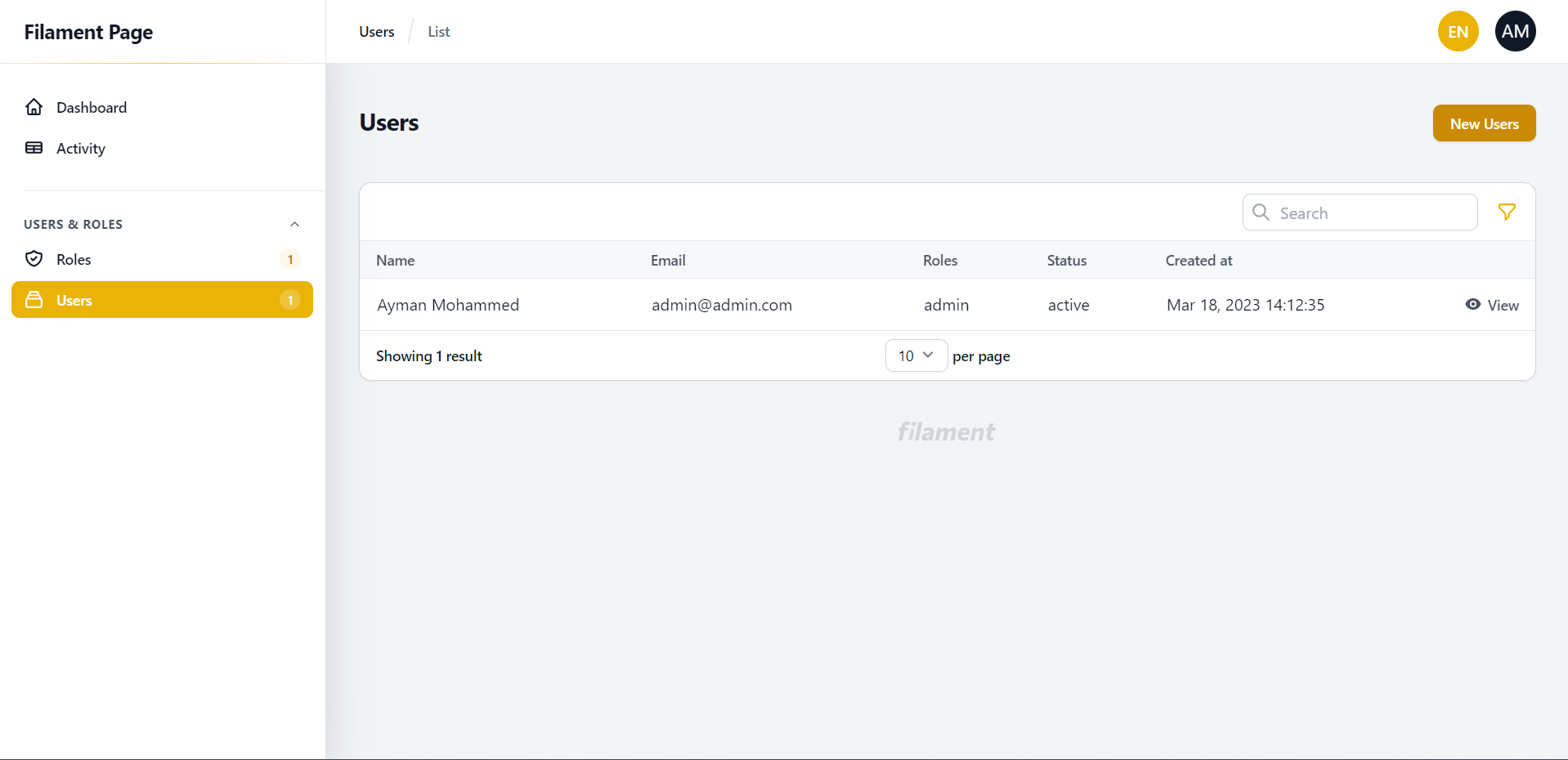Open Dashboard from the sidebar
Viewport: 1568px width, 760px height.
pos(92,108)
